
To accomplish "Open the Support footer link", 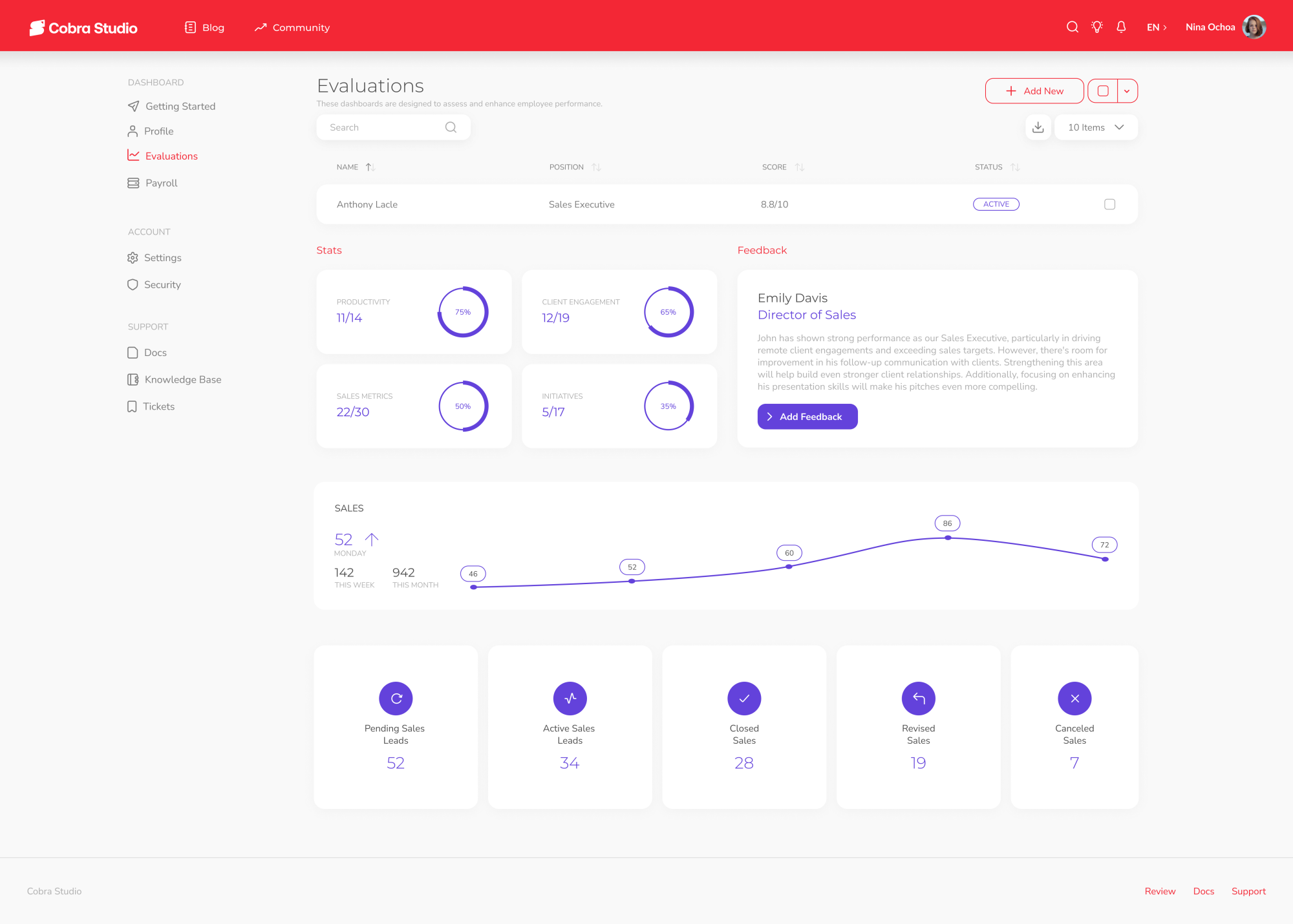I will (1248, 891).
